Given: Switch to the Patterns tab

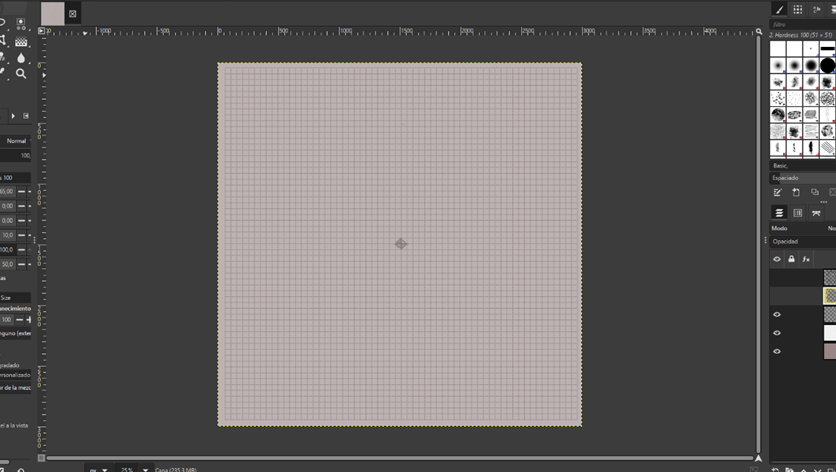Looking at the screenshot, I should [798, 9].
